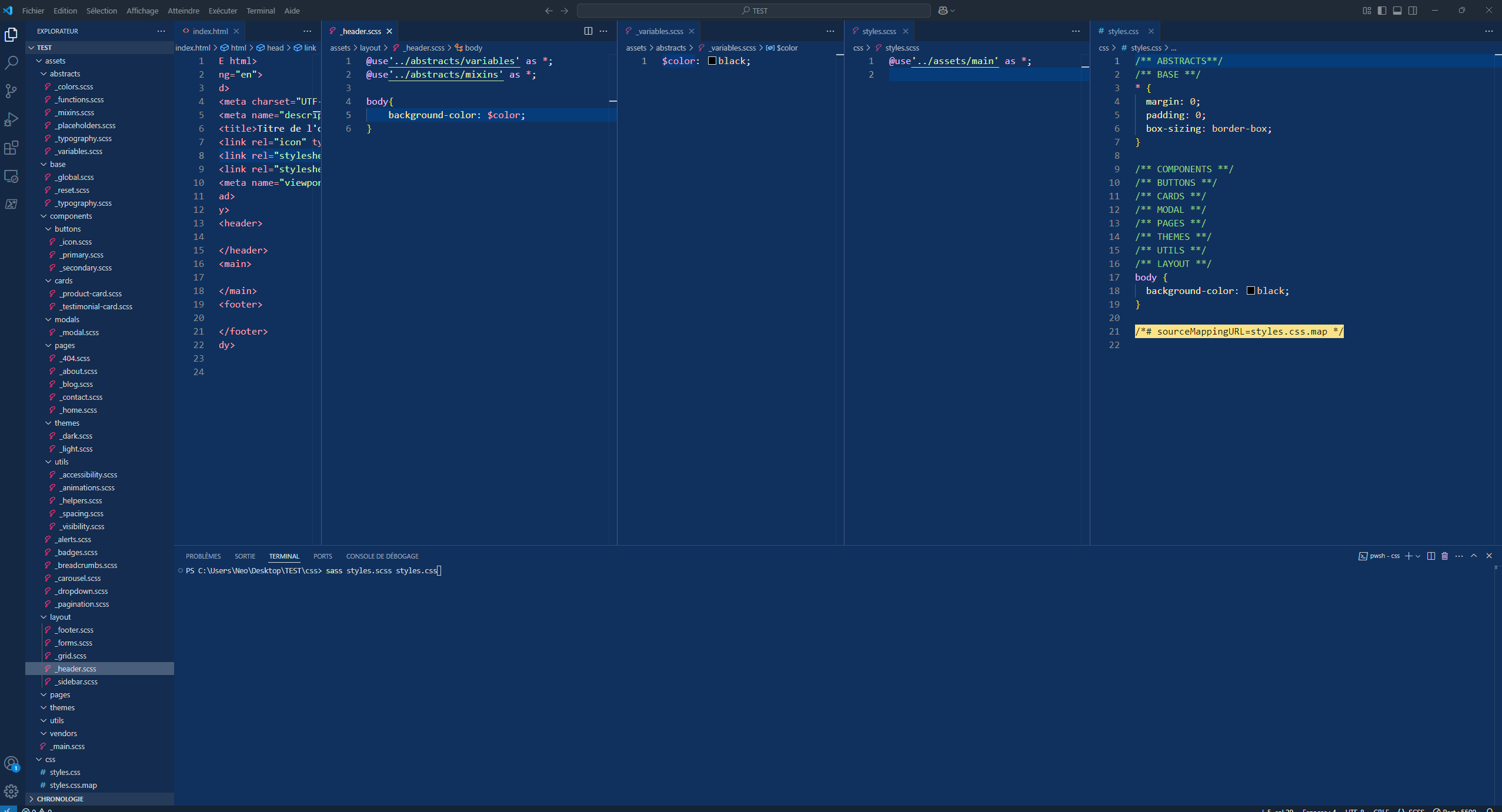Toggle primary side bar visibility
Screen dimensions: 1502x812
tap(1382, 11)
